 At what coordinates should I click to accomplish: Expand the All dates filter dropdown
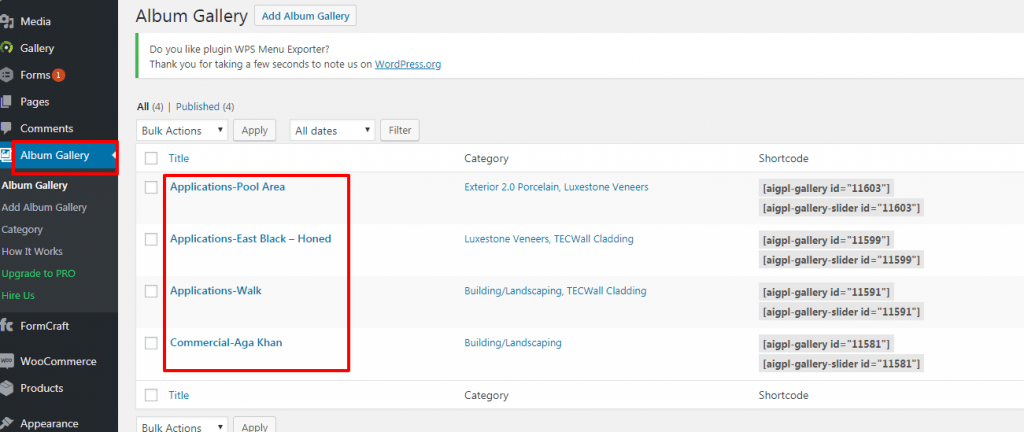(x=332, y=131)
